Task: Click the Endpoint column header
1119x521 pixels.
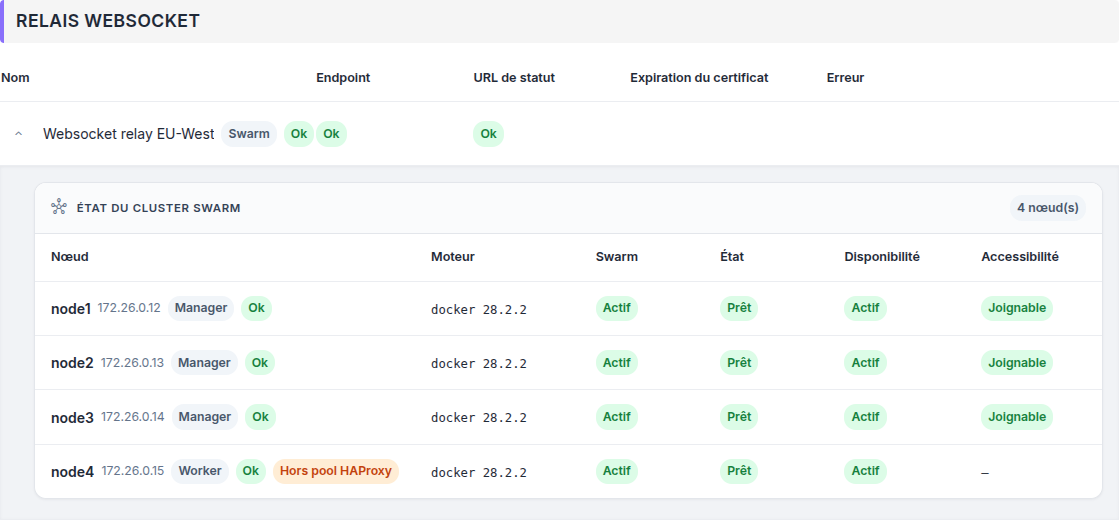Action: coord(343,78)
